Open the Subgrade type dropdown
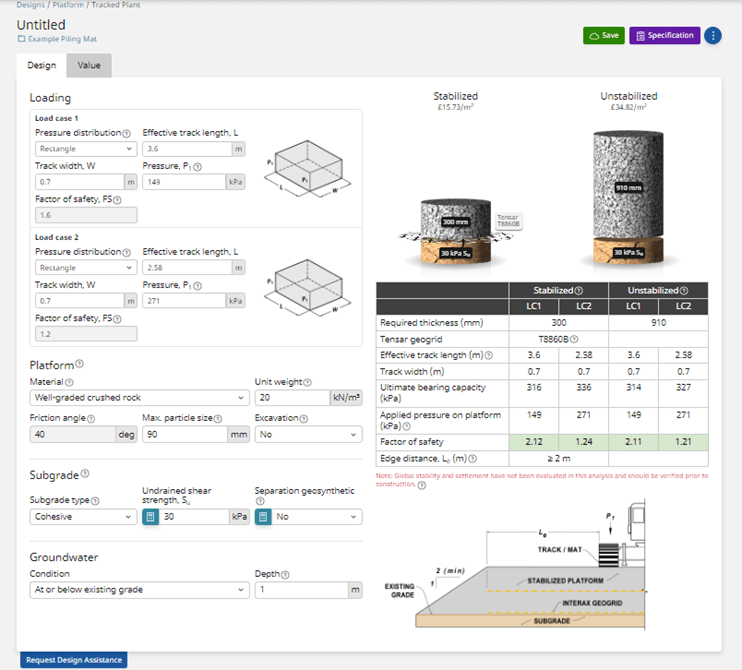Viewport: 742px width, 670px height. [85, 517]
